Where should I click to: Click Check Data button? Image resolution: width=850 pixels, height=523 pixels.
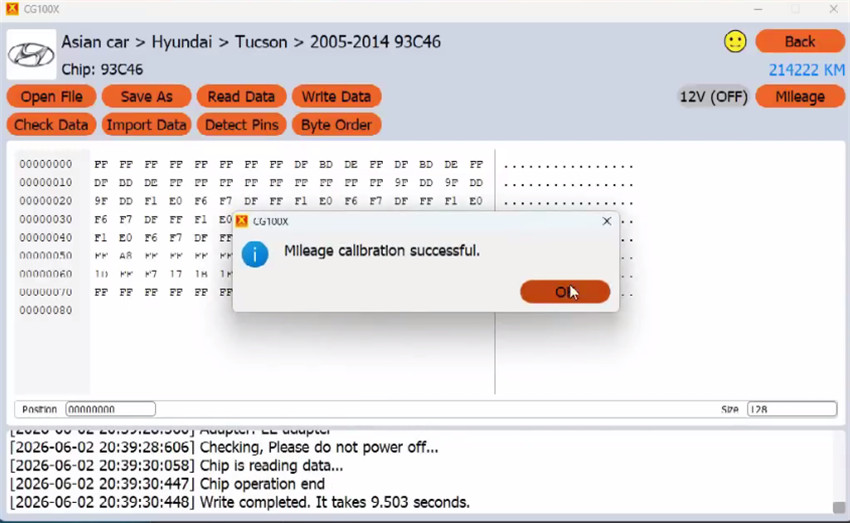pos(51,125)
